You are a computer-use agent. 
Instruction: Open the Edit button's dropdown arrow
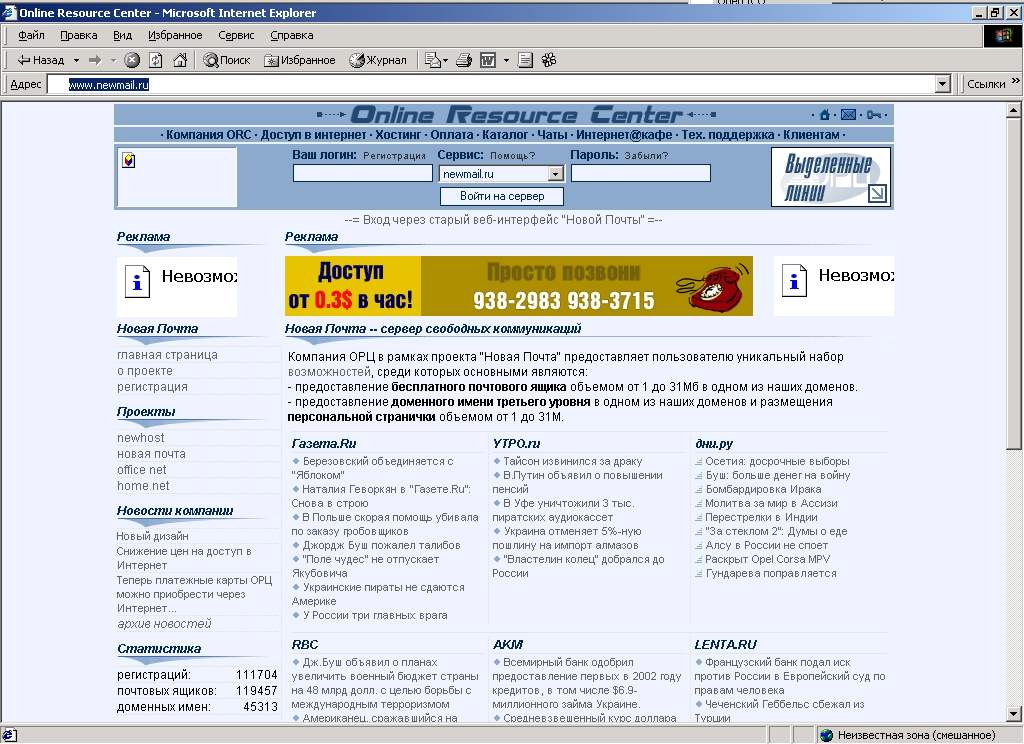[506, 60]
